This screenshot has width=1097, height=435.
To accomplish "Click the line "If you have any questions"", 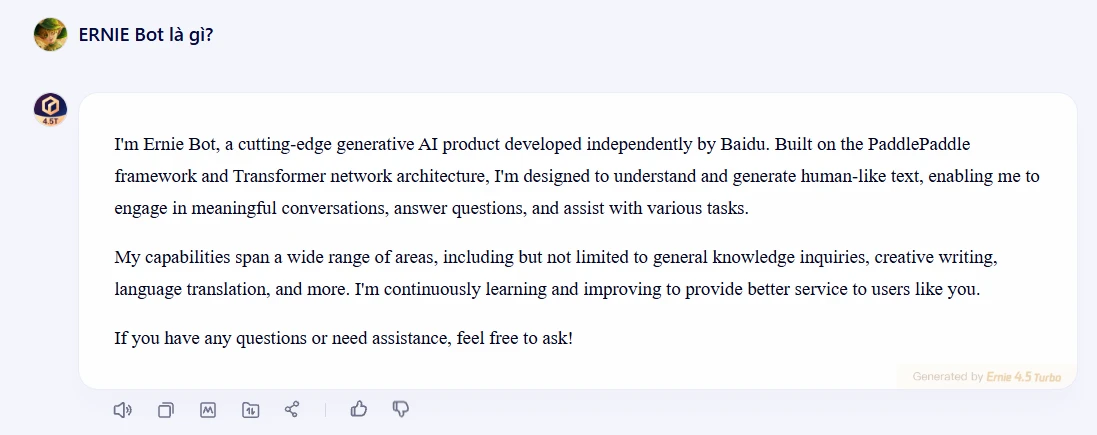I will click(x=344, y=339).
